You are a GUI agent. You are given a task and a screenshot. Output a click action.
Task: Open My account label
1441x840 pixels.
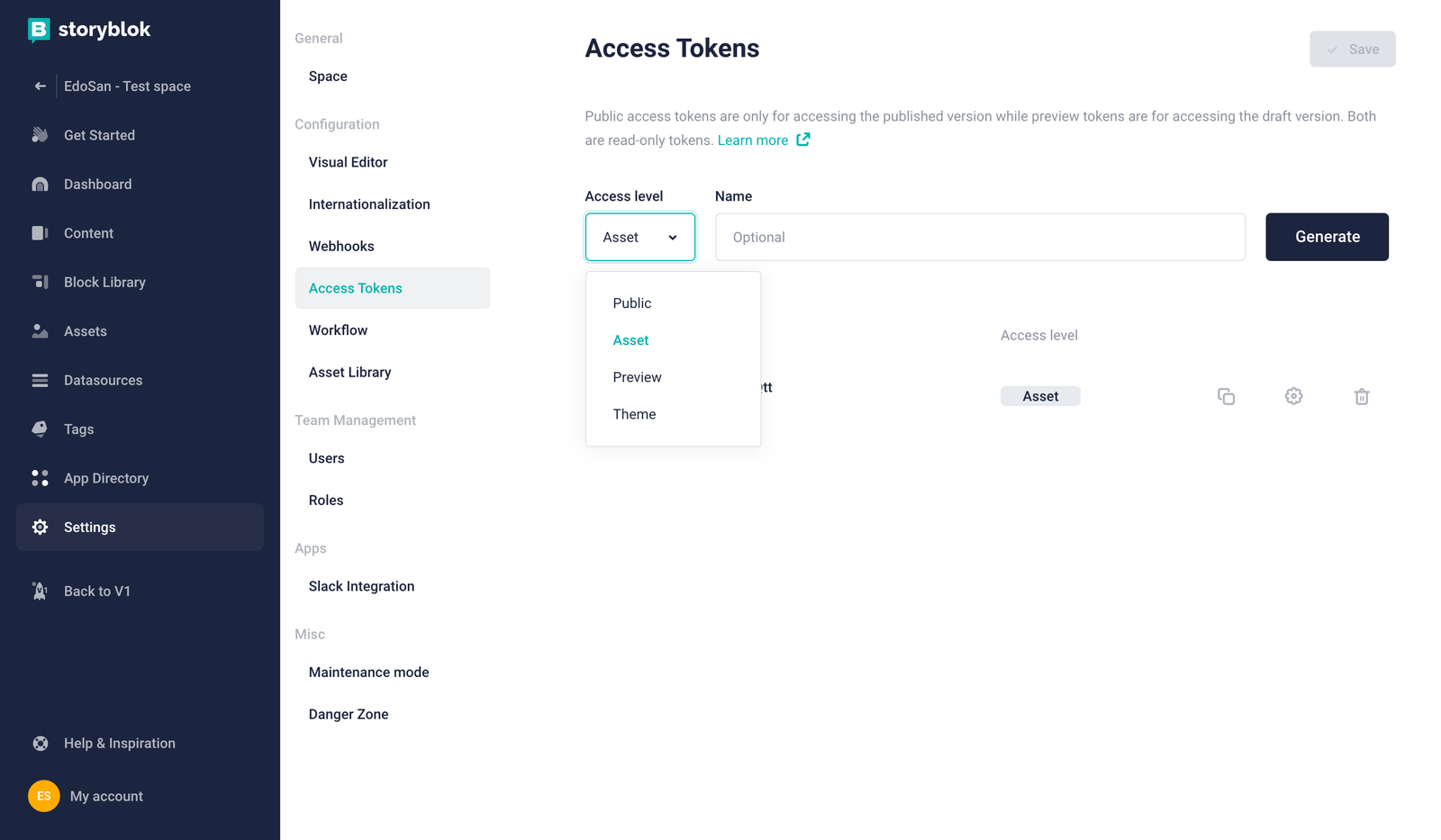[106, 797]
